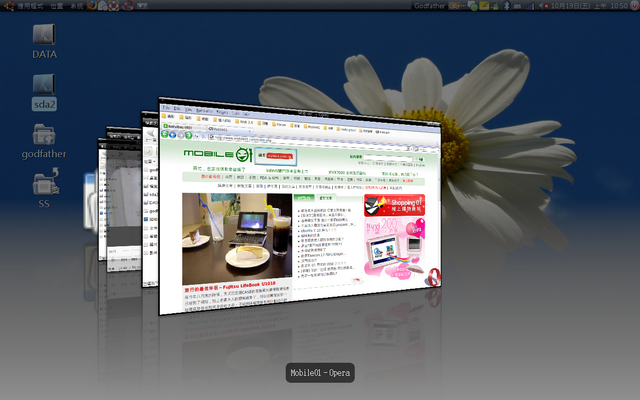The image size is (640, 400).
Task: Open the DATA drive icon on desktop
Action: [x=44, y=41]
